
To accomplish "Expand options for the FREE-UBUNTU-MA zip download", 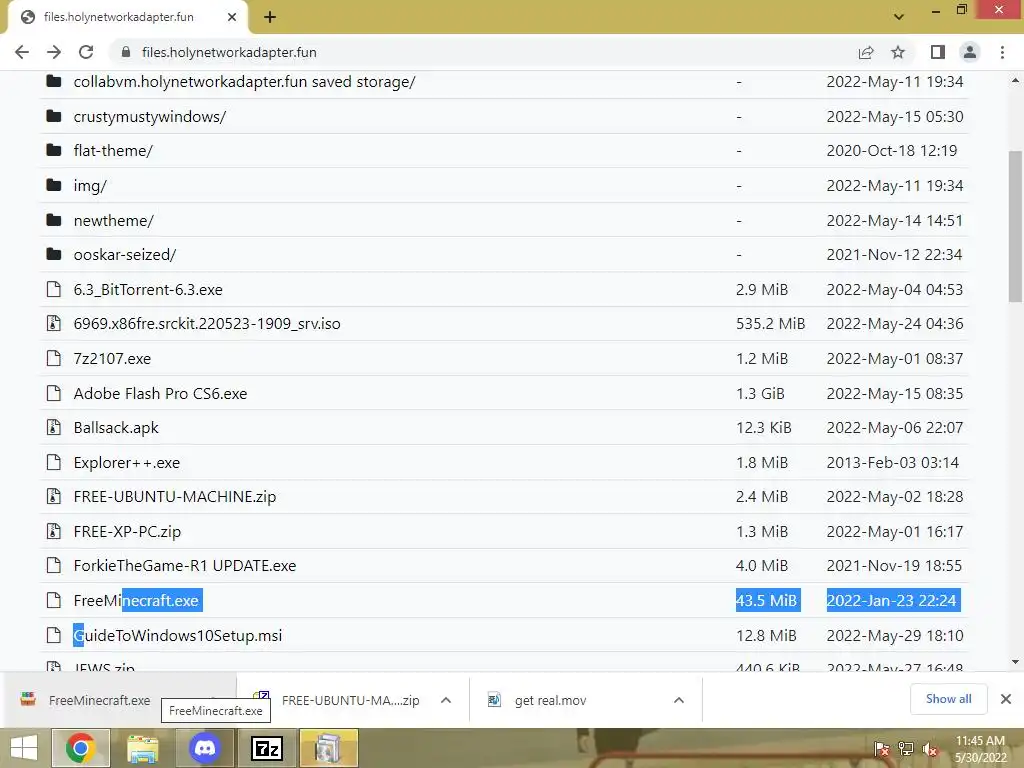I will point(446,700).
